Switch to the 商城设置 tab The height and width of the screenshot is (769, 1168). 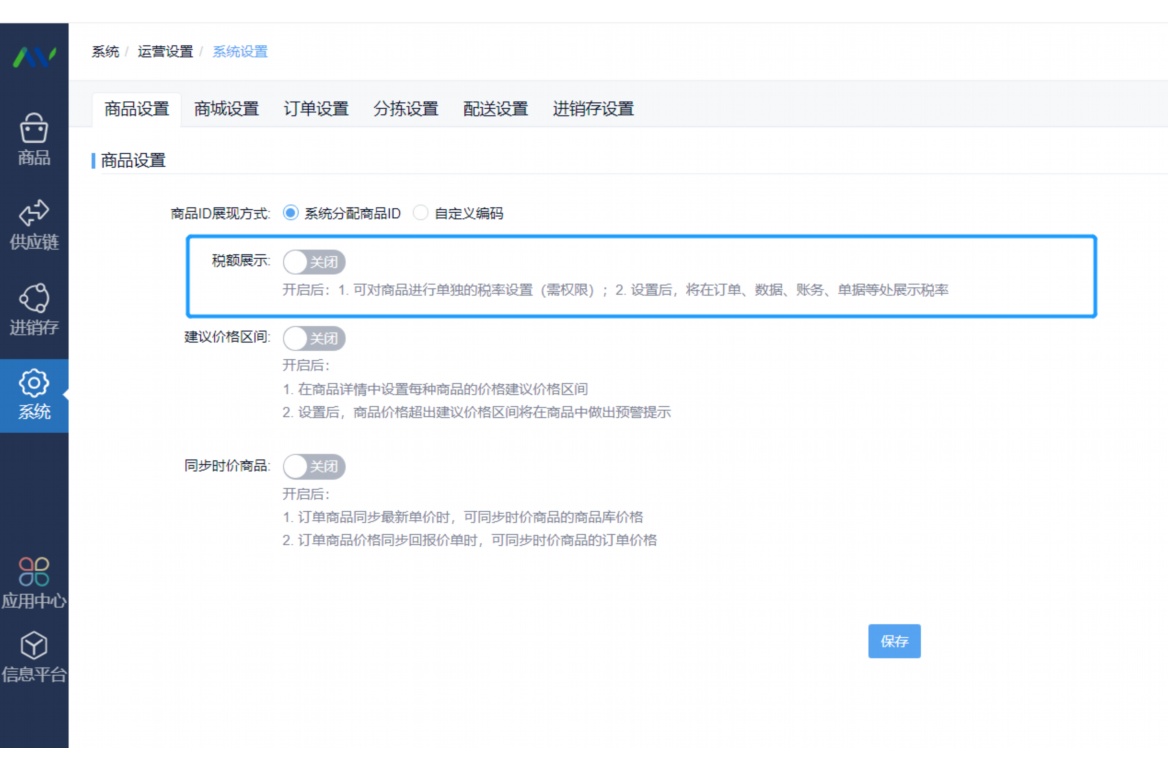point(227,109)
